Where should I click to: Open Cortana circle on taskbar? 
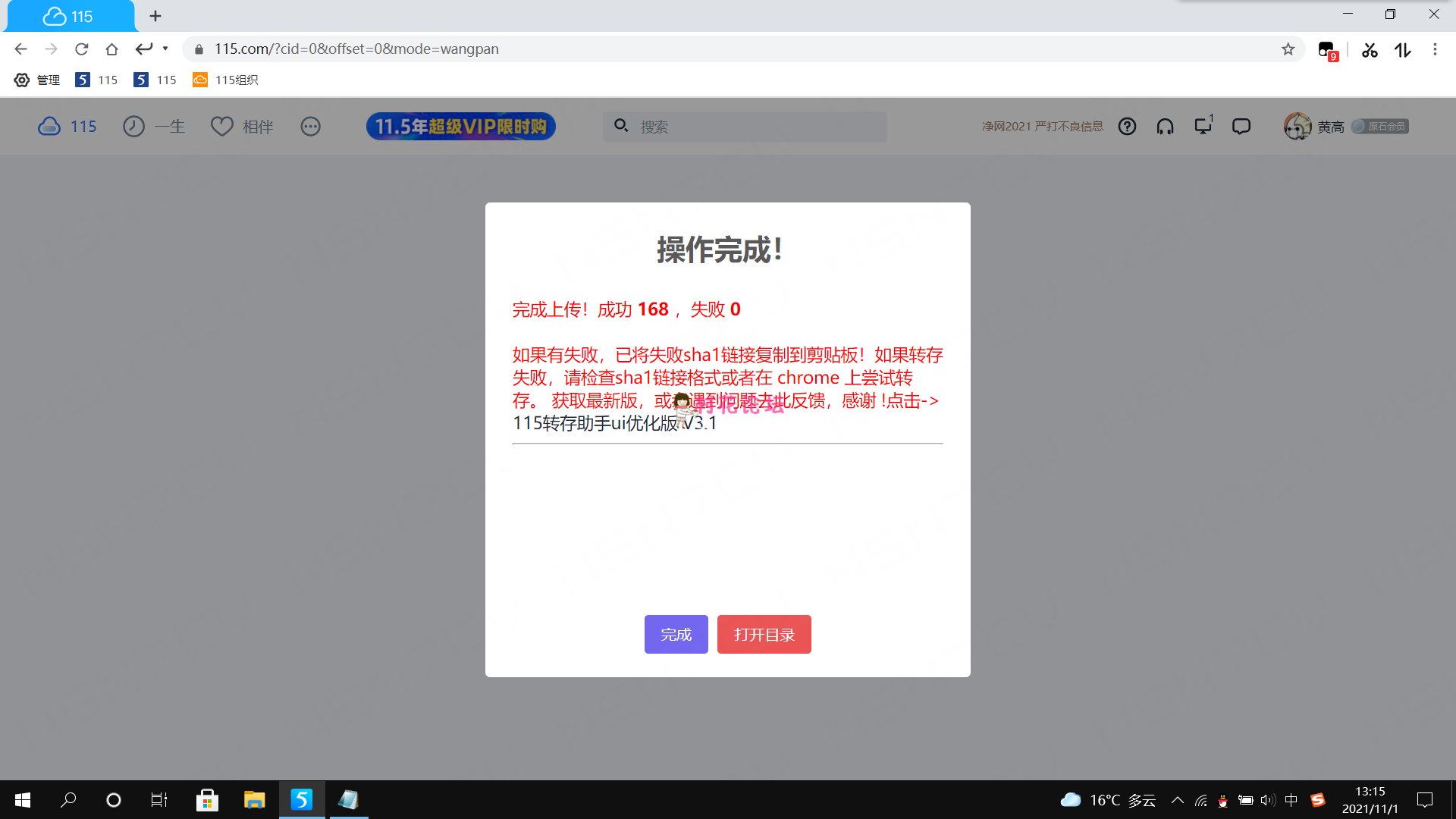click(x=114, y=799)
